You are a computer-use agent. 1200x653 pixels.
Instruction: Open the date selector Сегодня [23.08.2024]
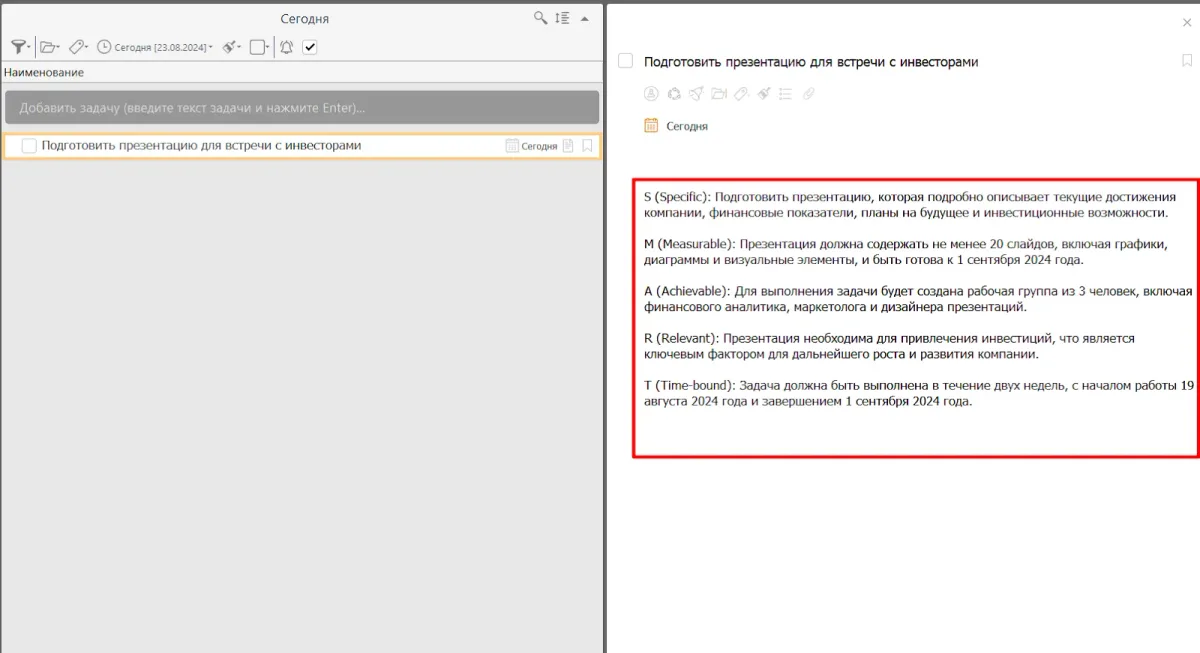tap(155, 47)
